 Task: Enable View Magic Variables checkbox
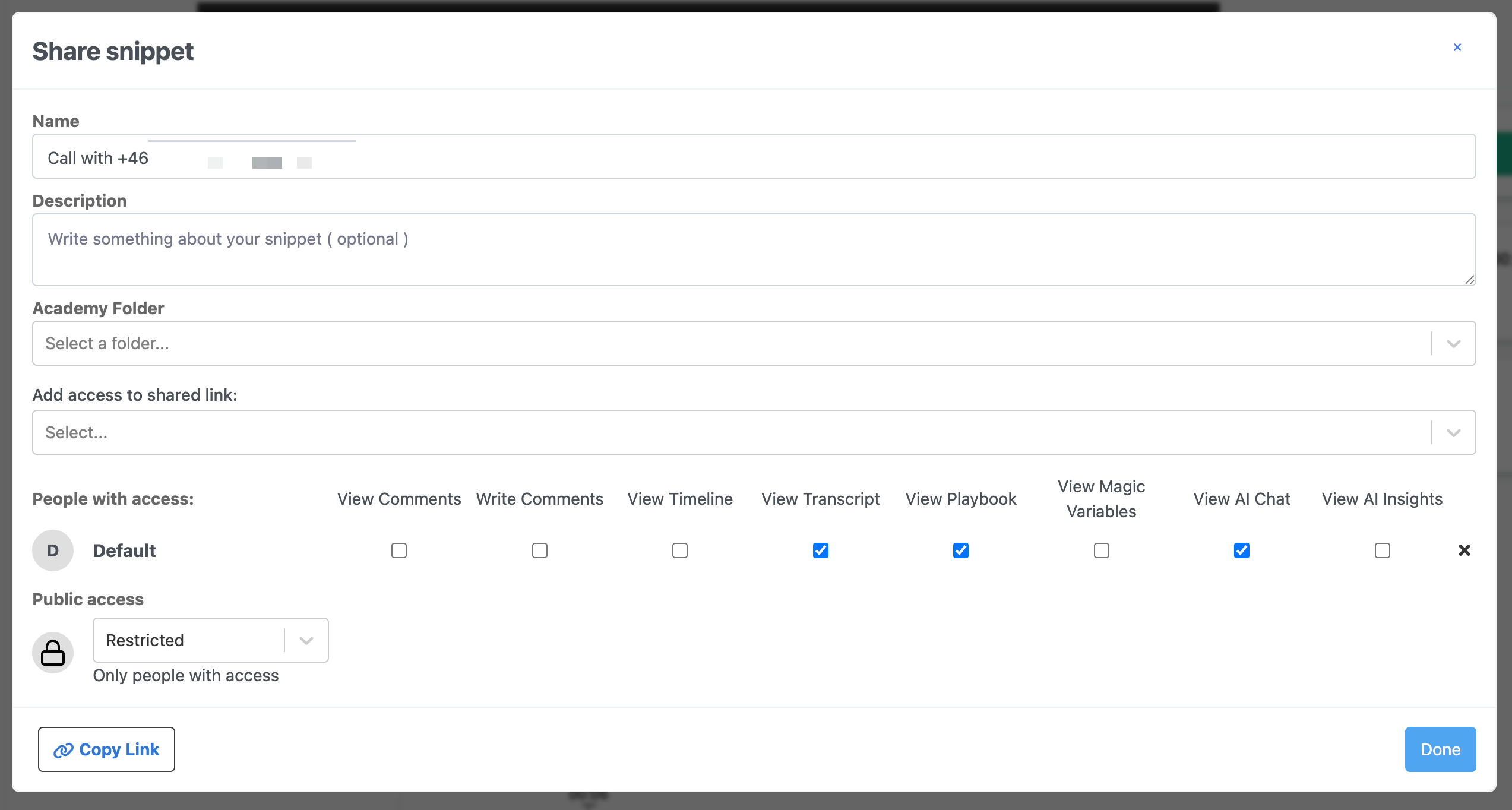[1102, 550]
